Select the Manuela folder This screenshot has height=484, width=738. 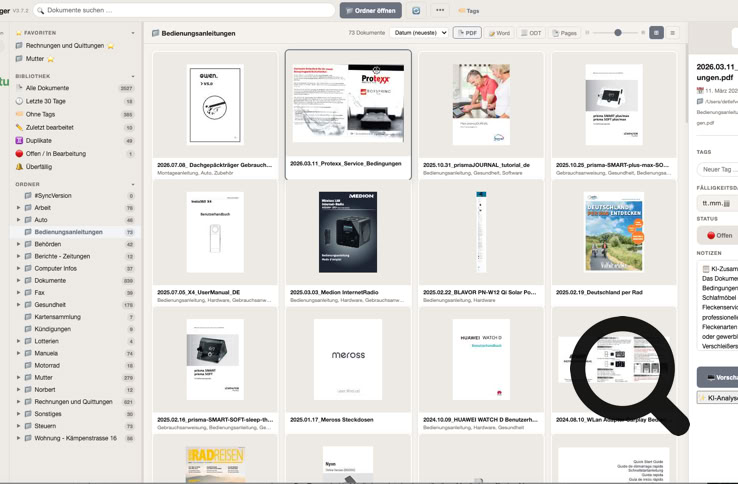click(75, 353)
